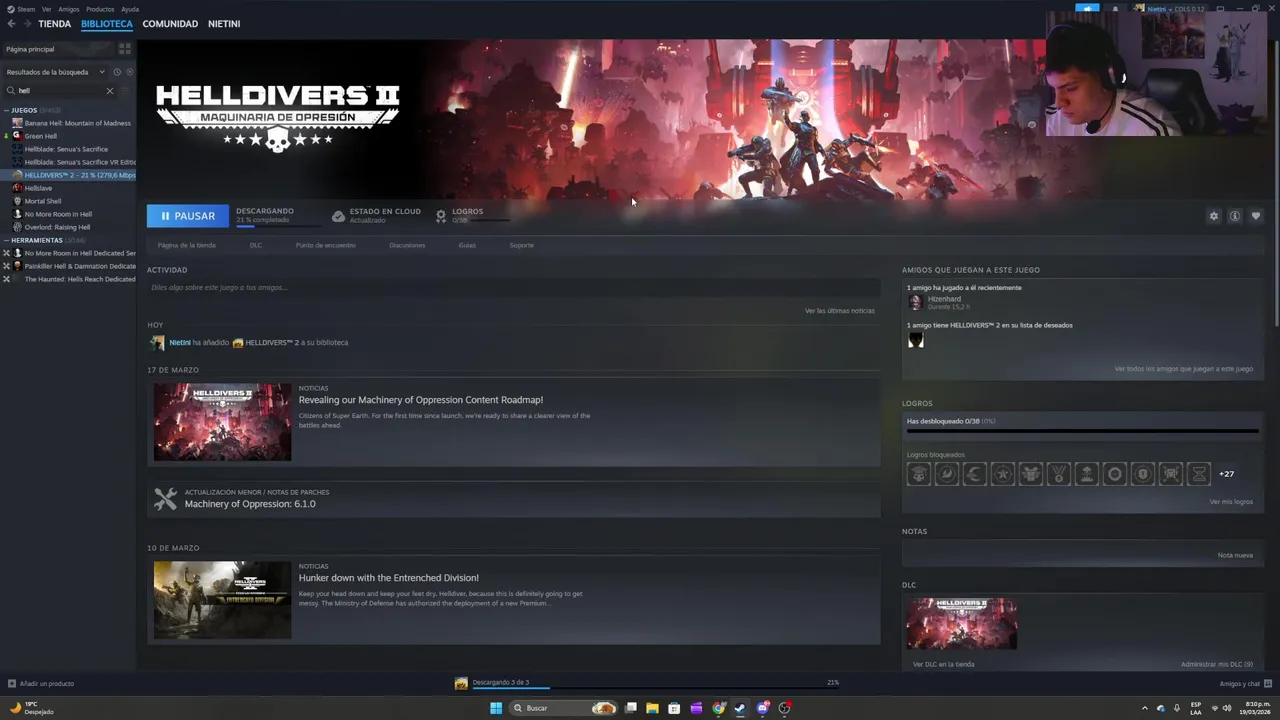Viewport: 1280px width, 720px height.
Task: Create 'Nota nueva'
Action: [1235, 556]
